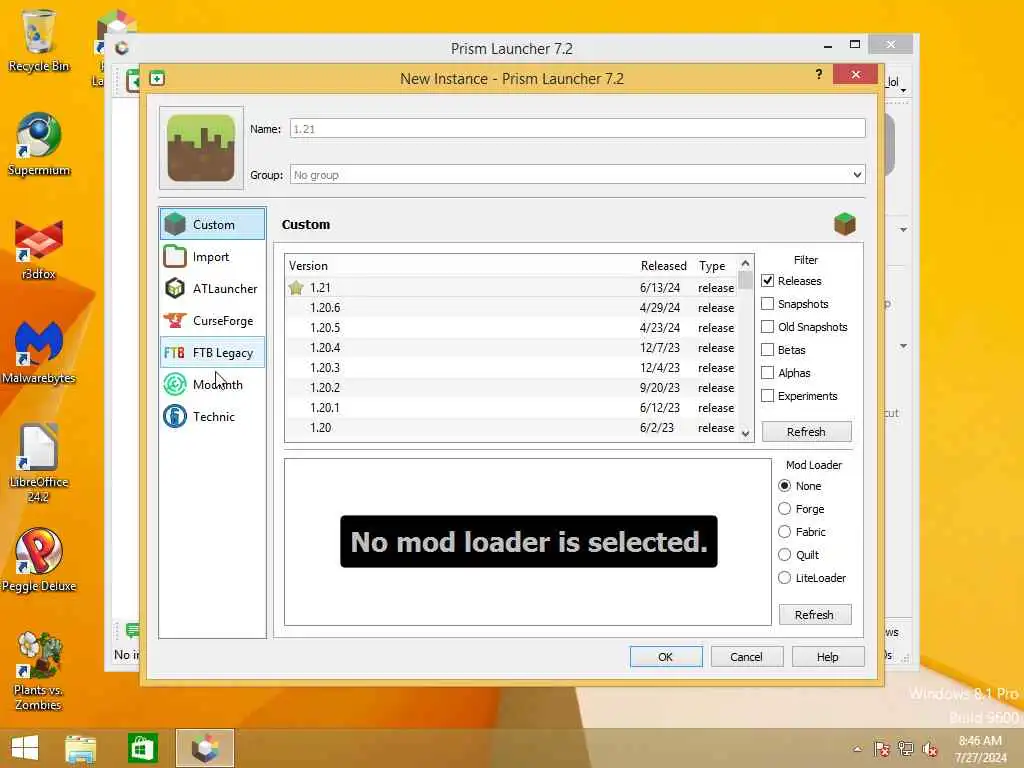This screenshot has width=1024, height=768.
Task: Select the Forge mod loader
Action: pyautogui.click(x=784, y=509)
